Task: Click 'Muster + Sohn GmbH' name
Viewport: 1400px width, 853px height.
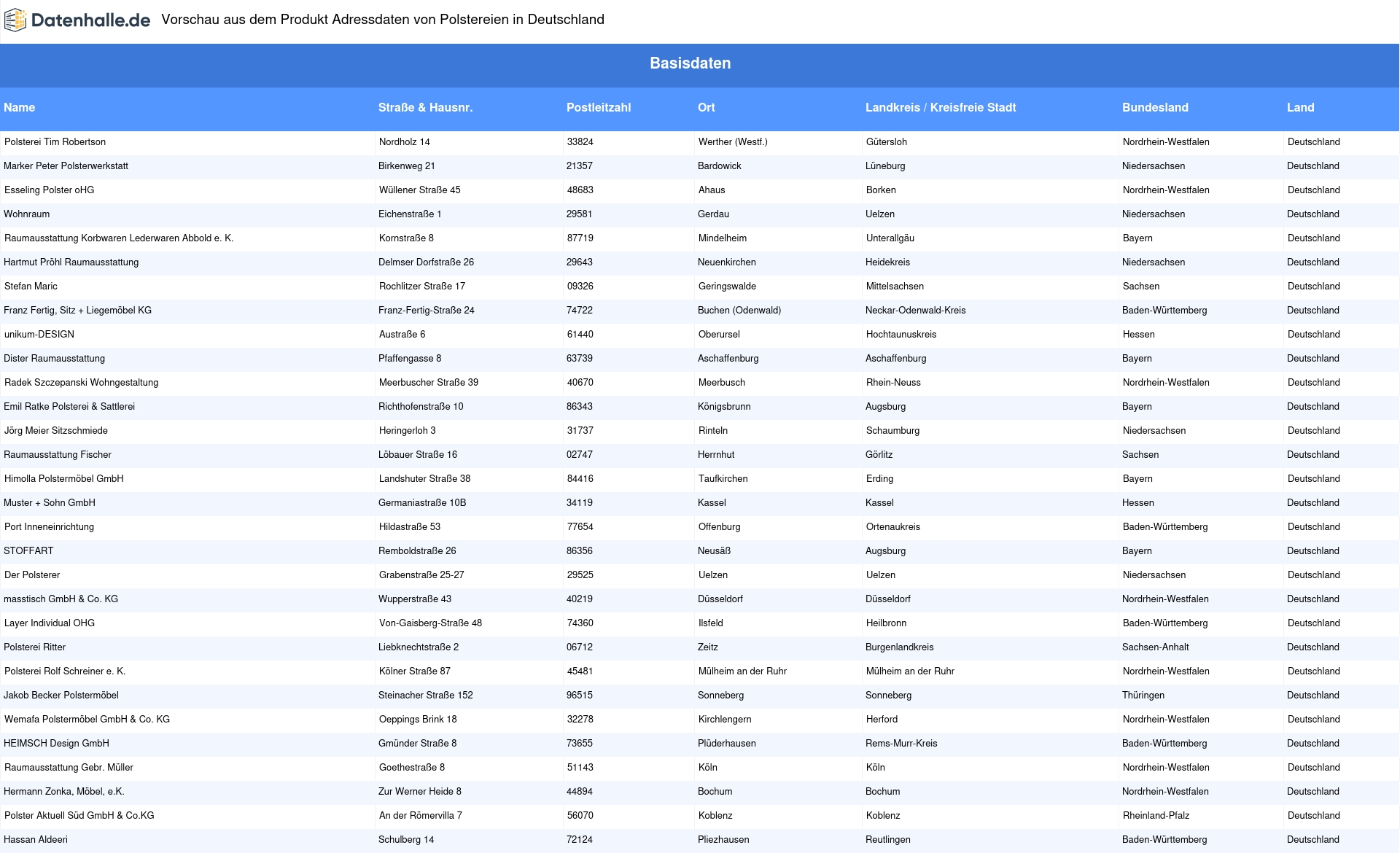Action: pos(50,503)
